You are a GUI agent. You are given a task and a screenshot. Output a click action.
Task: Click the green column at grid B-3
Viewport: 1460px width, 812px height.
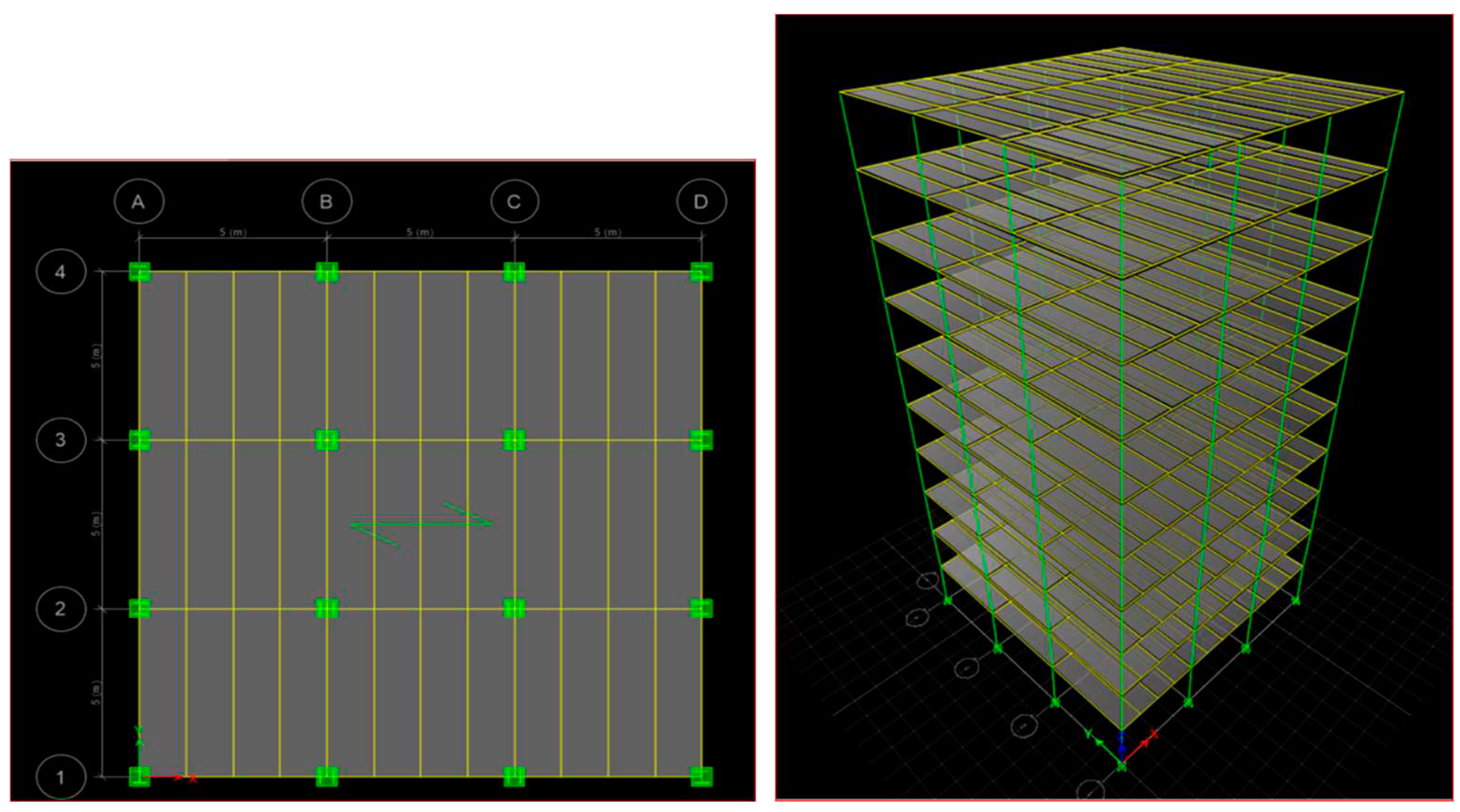click(x=327, y=440)
